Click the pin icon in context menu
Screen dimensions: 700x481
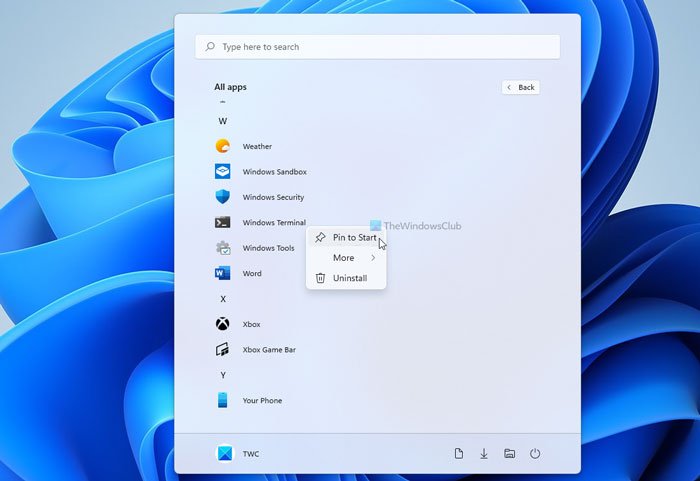pos(320,238)
